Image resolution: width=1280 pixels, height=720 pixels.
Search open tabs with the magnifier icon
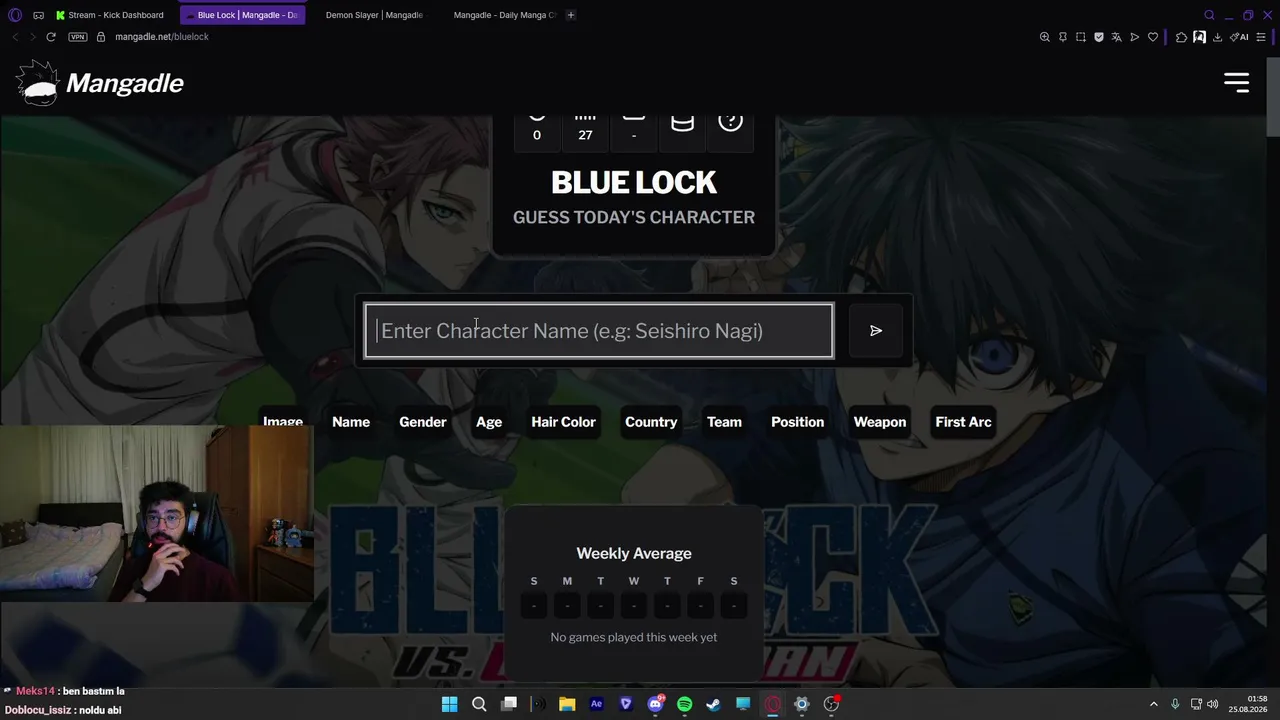pos(1209,15)
